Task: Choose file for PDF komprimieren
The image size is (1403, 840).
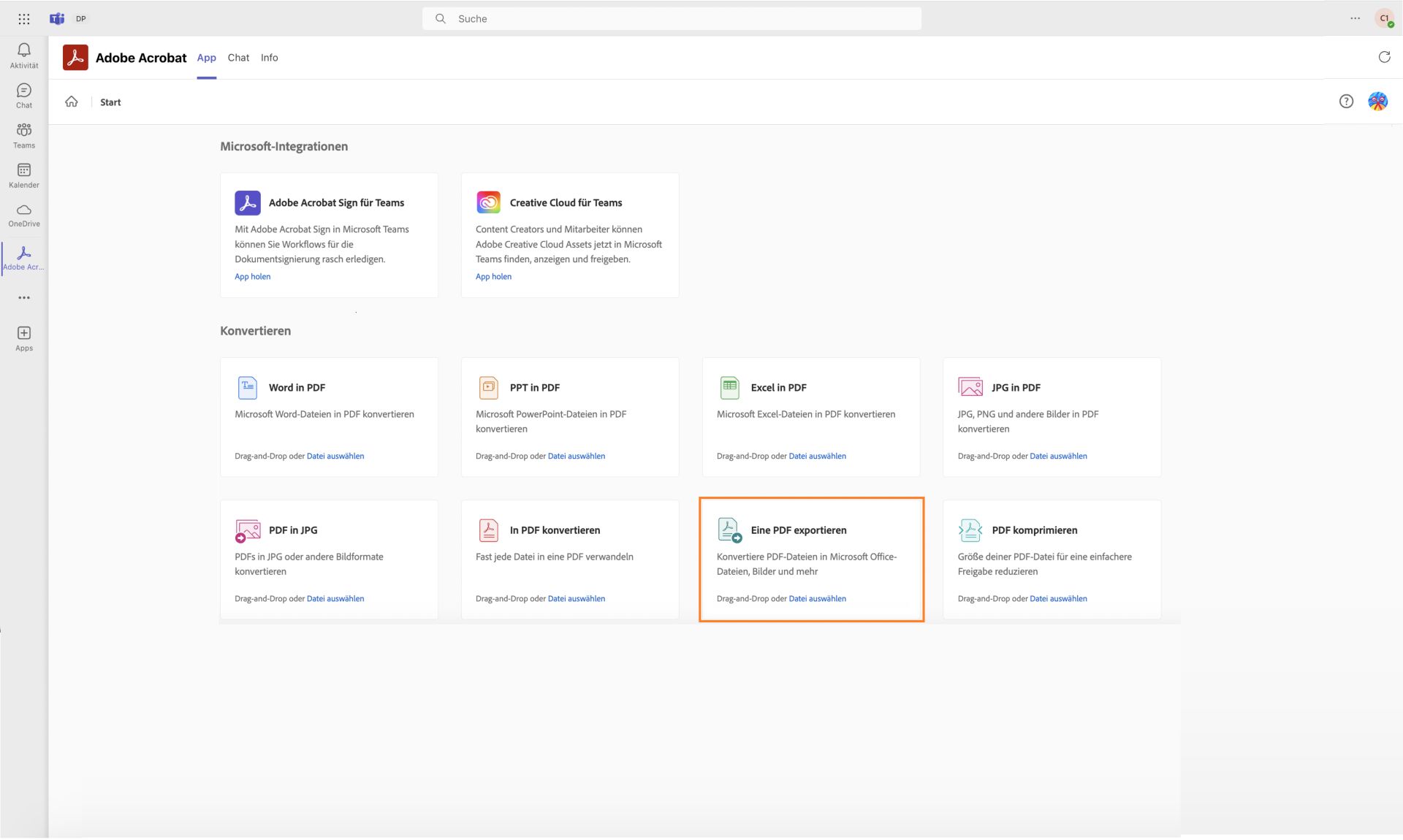Action: pyautogui.click(x=1058, y=598)
